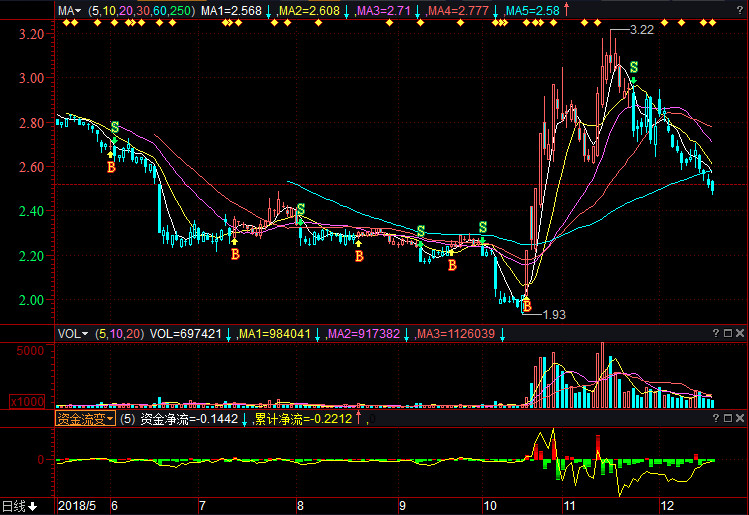Image resolution: width=749 pixels, height=515 pixels.
Task: Maximize the VOL panel
Action: point(728,333)
